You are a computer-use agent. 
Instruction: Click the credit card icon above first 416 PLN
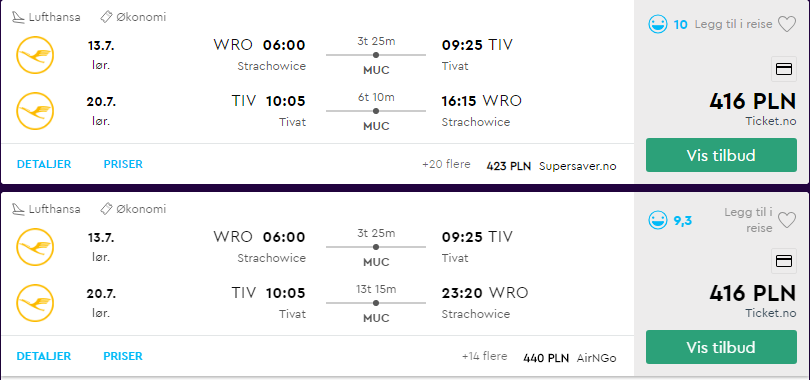784,69
